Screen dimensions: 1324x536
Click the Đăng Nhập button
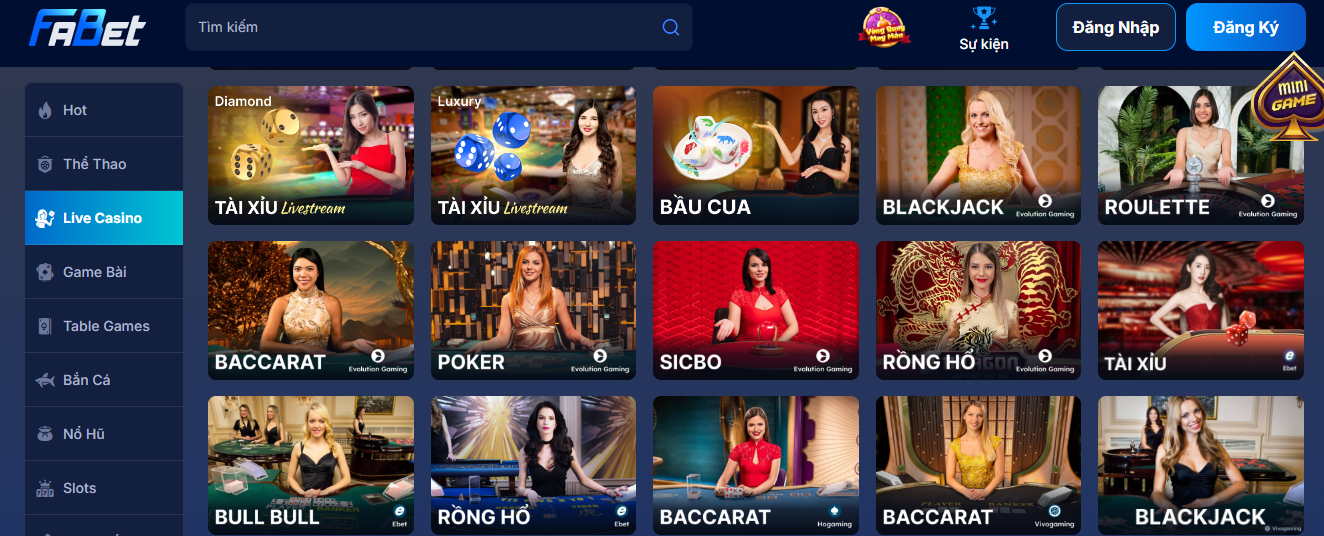tap(1115, 27)
